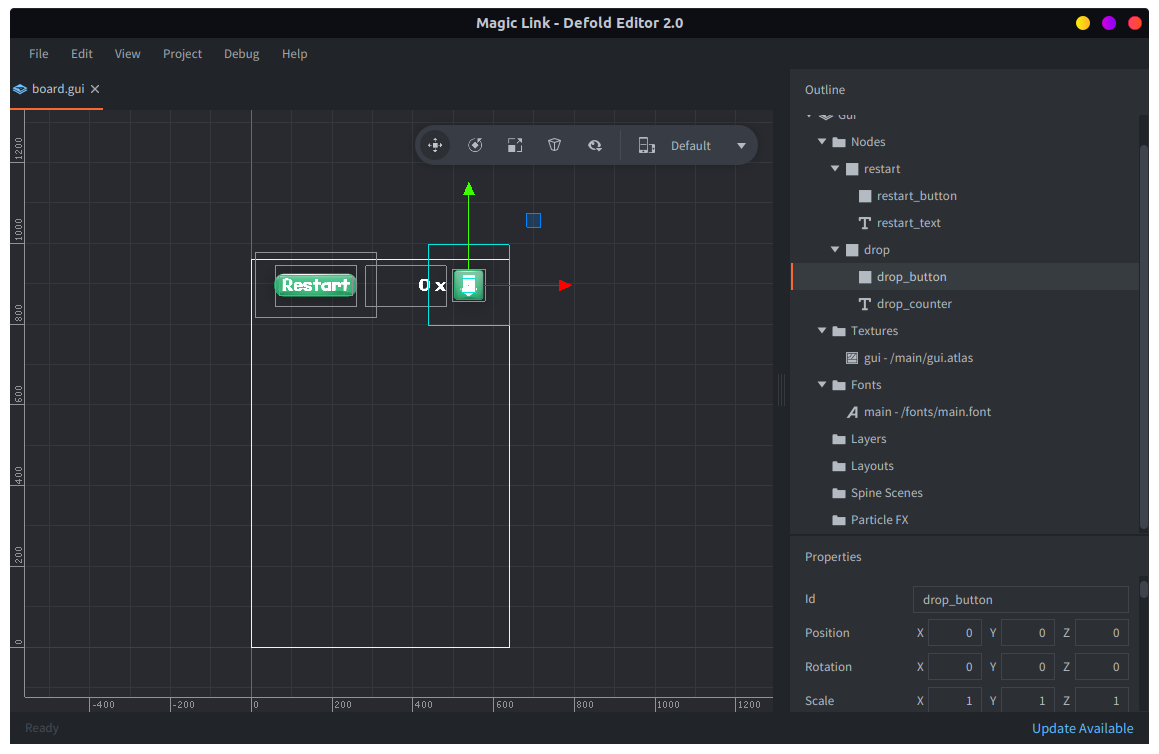Collapse the Fonts folder
1159x754 pixels.
pyautogui.click(x=822, y=385)
